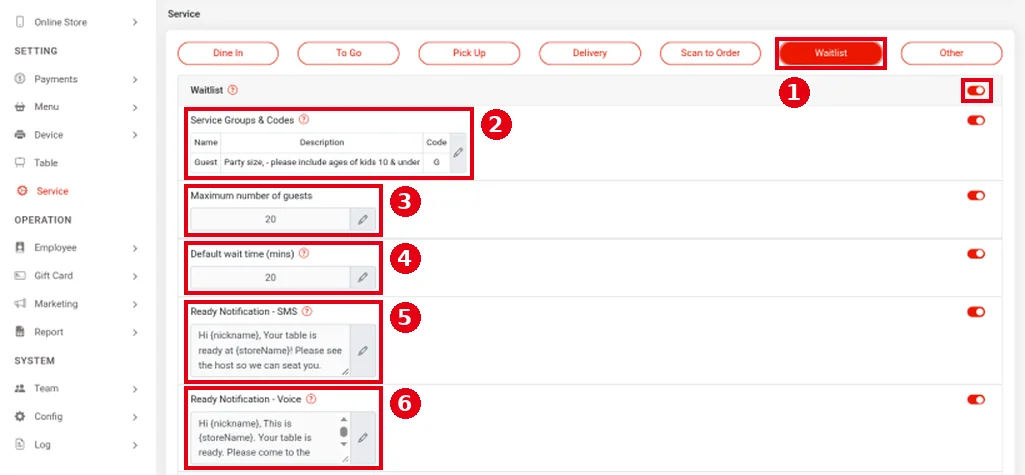Edit Service Groups & Codes table pencil
The width and height of the screenshot is (1025, 475).
(458, 152)
